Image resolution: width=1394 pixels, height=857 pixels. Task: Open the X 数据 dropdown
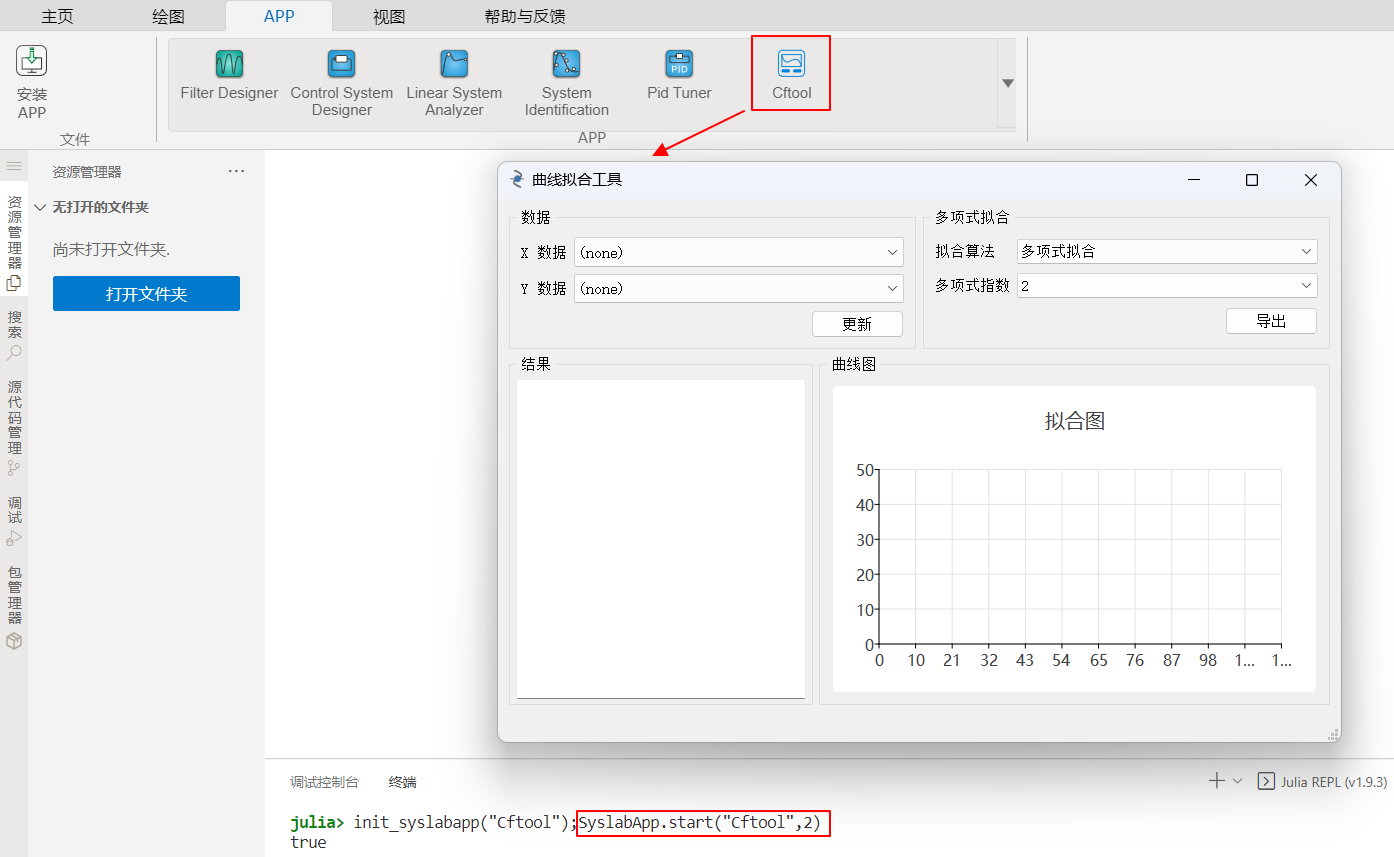coord(738,252)
